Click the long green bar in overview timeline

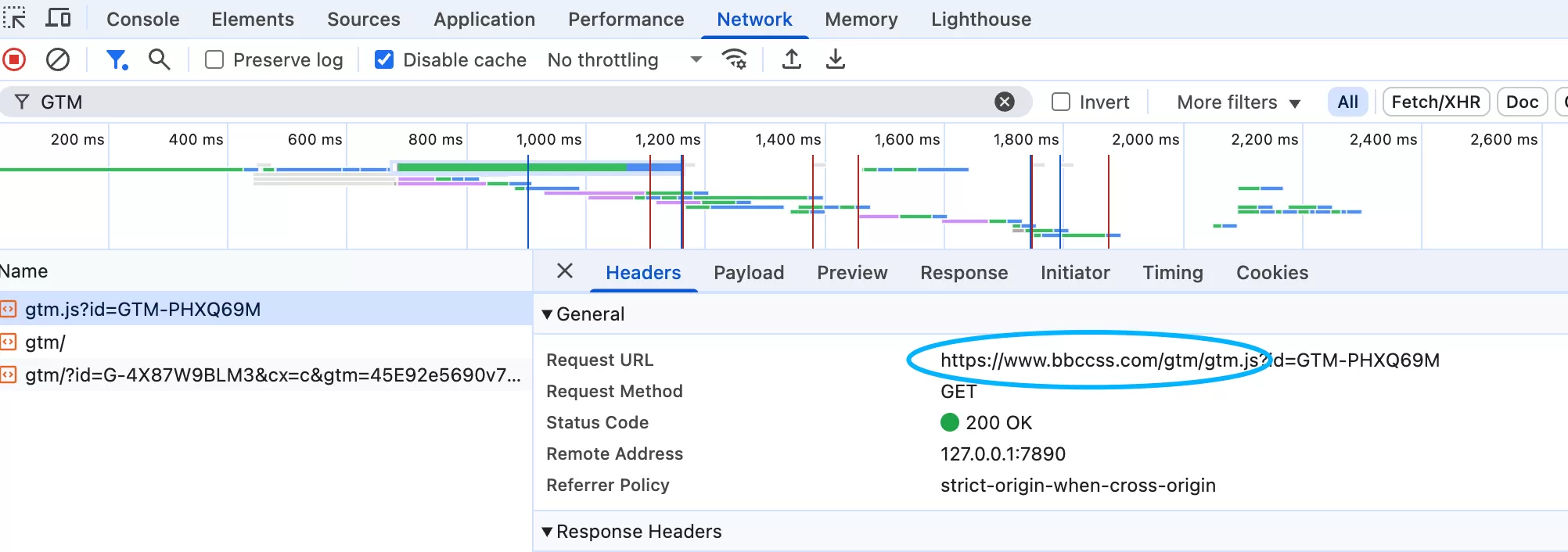coord(512,167)
